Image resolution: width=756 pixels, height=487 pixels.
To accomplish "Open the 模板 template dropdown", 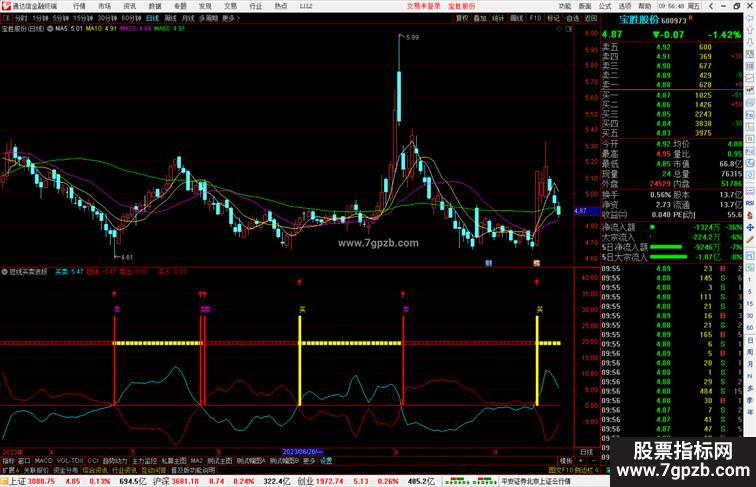I will 566,461.
